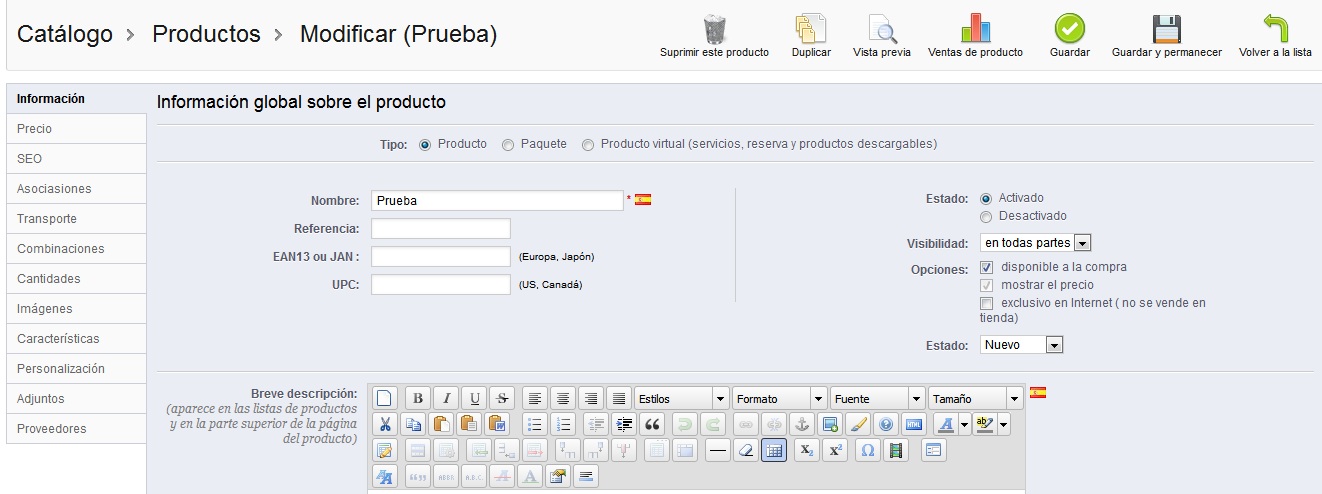Click the eraser remove formatting icon
The image size is (1322, 494).
coord(746,450)
